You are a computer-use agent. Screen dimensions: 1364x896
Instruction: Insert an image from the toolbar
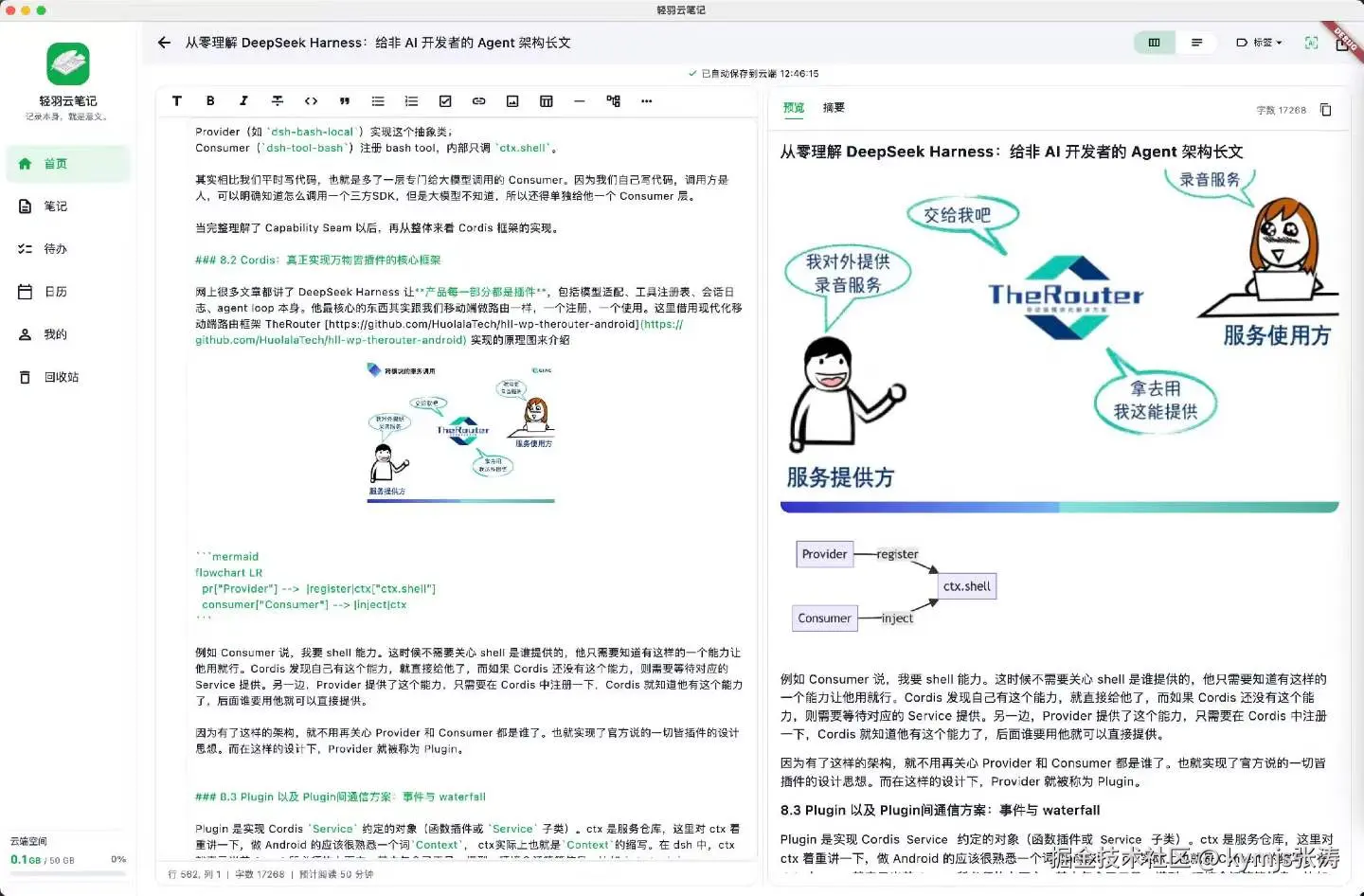tap(512, 101)
